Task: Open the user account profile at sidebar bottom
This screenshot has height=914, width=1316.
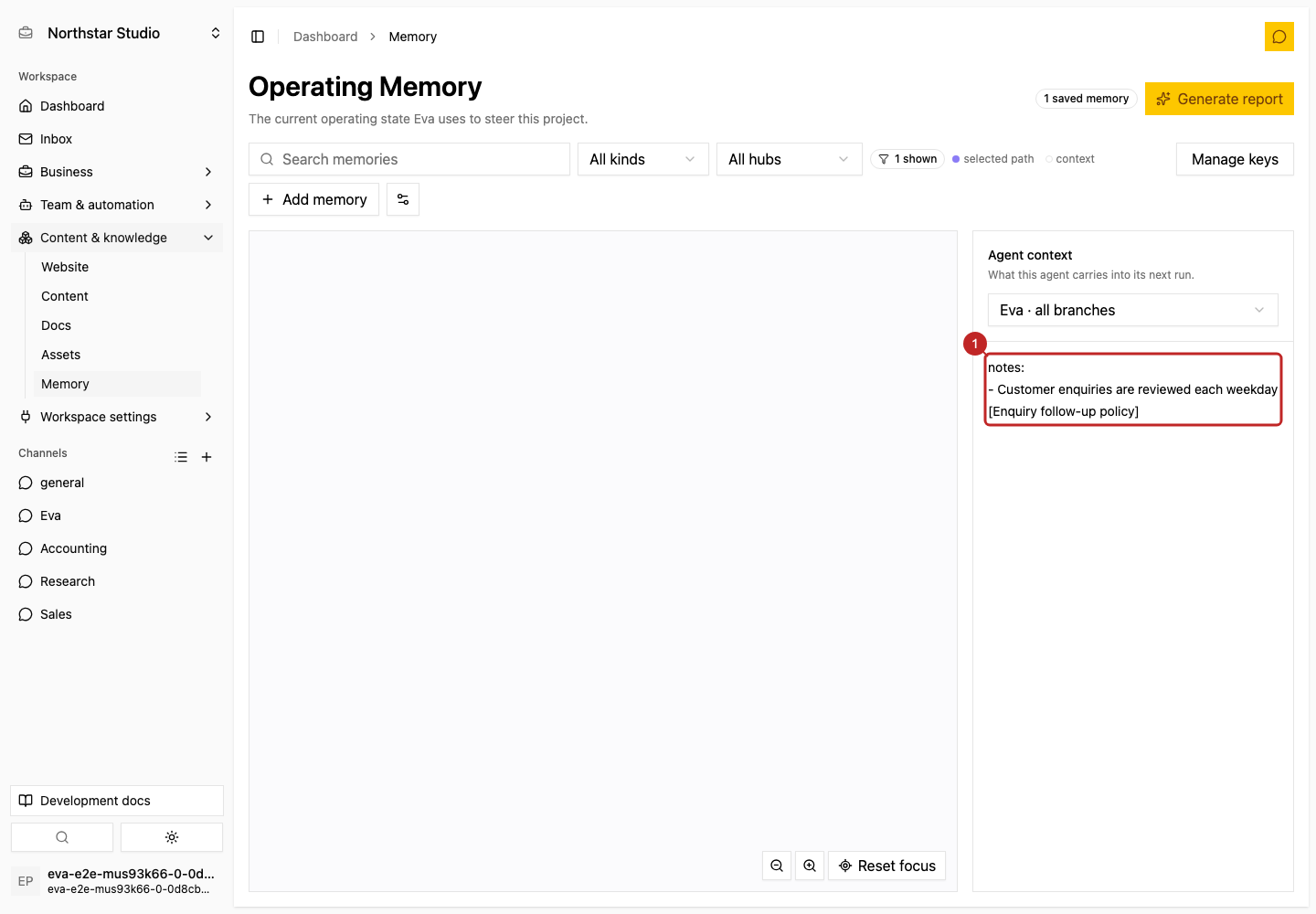Action: [117, 881]
